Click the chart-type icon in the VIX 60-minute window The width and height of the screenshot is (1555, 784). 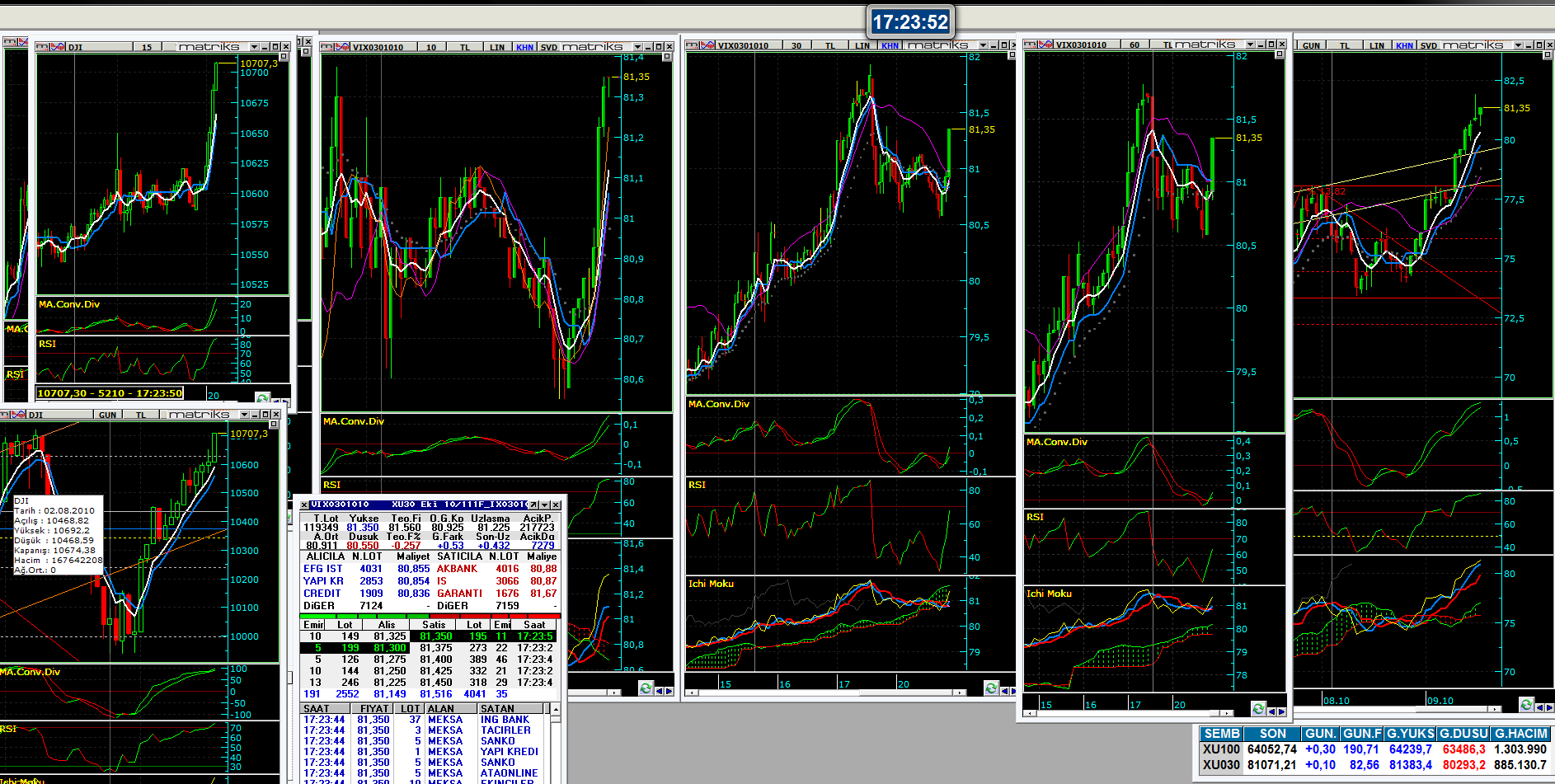(x=1045, y=45)
